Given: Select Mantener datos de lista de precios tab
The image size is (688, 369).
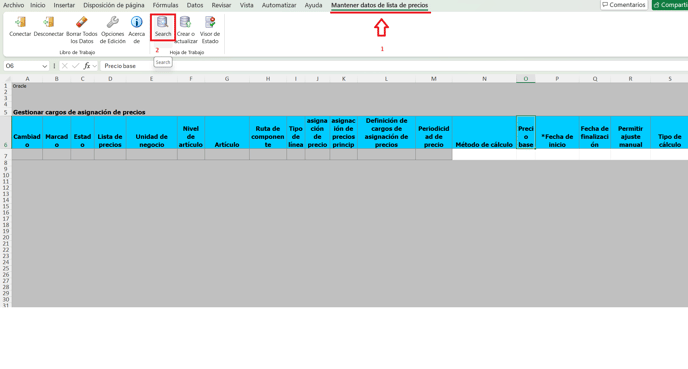Looking at the screenshot, I should (380, 5).
